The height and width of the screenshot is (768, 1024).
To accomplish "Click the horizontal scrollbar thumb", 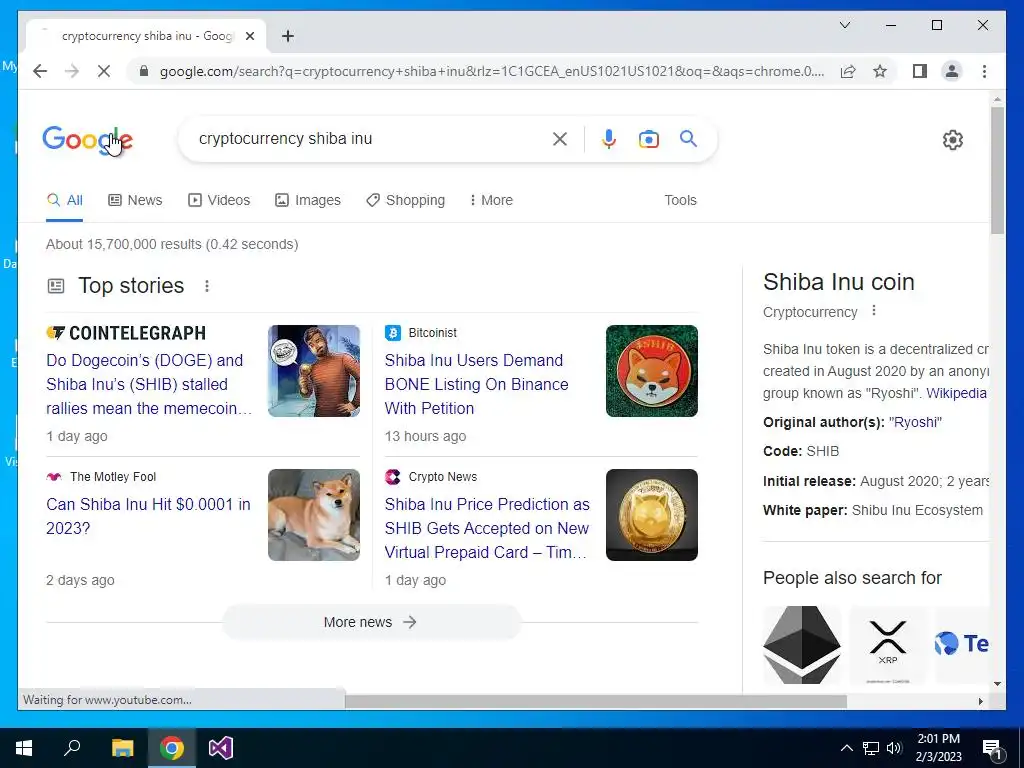I will pyautogui.click(x=596, y=701).
